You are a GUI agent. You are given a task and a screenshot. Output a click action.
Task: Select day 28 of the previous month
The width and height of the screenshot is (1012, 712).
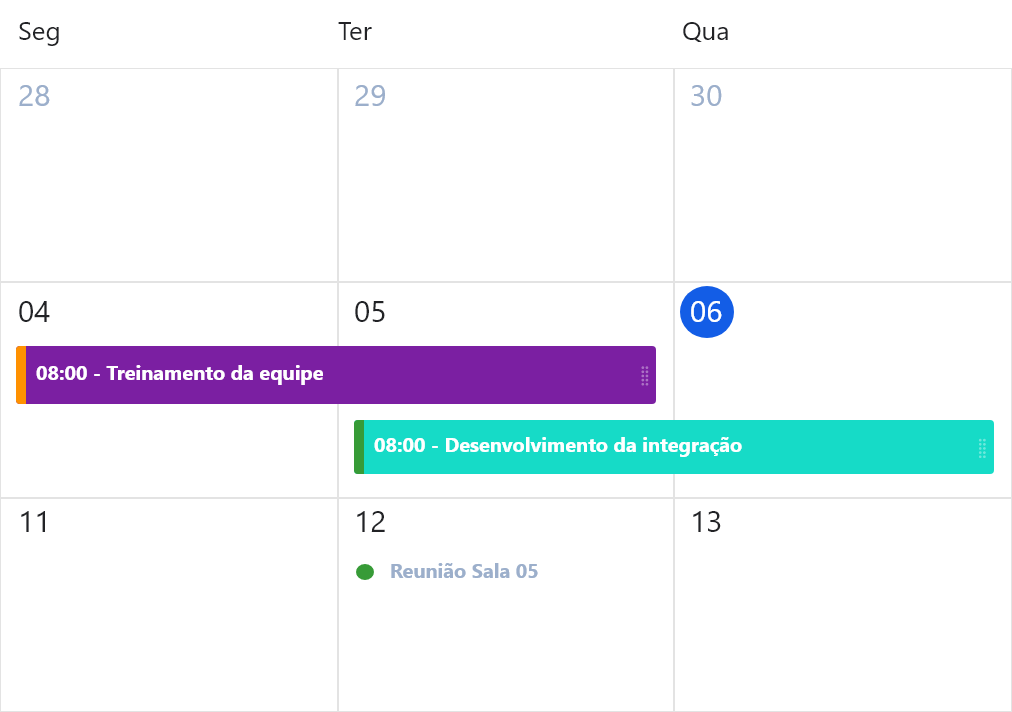pos(34,96)
